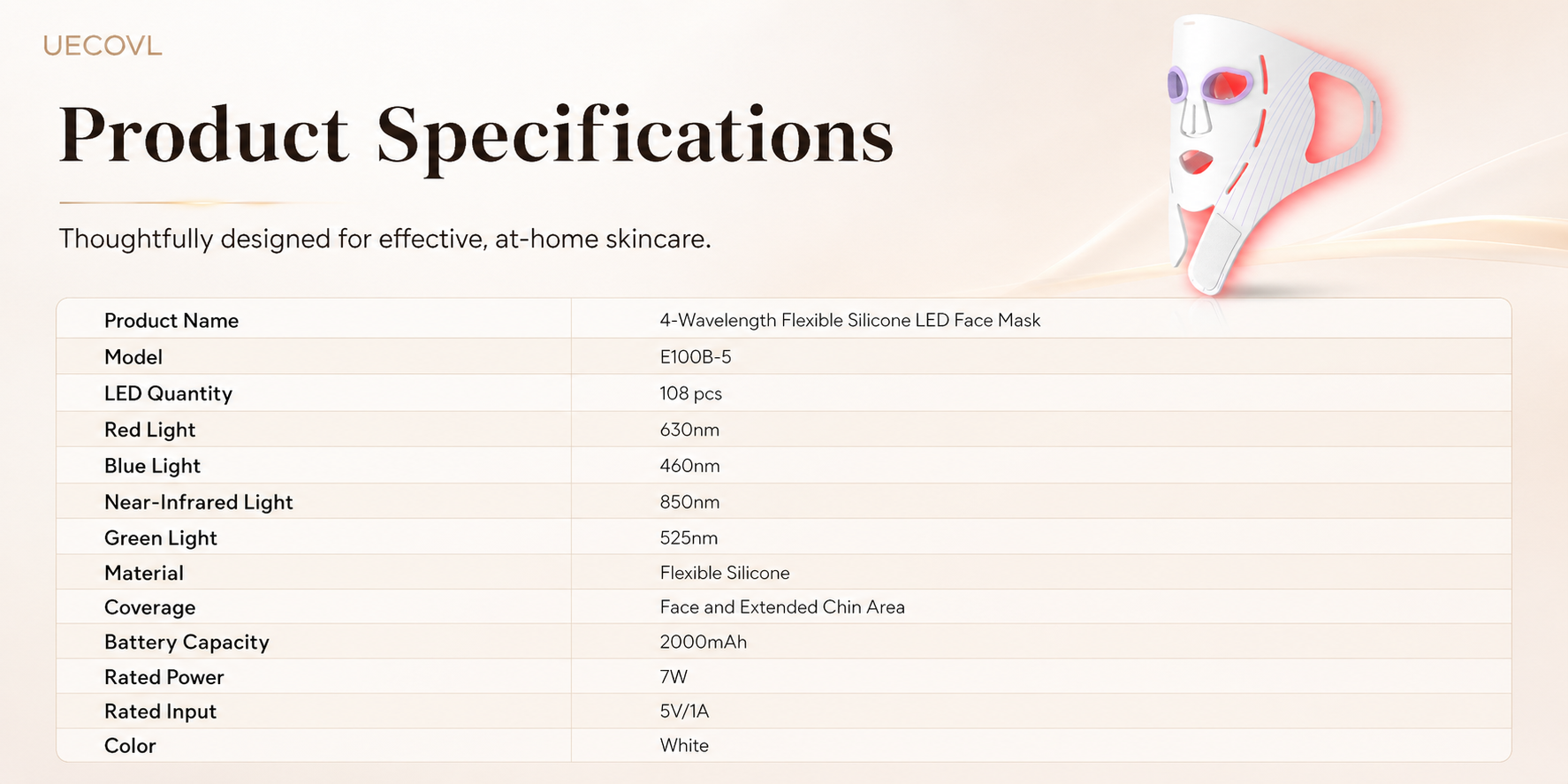This screenshot has height=784, width=1568.
Task: Click the UECOVL brand logo
Action: [x=103, y=46]
